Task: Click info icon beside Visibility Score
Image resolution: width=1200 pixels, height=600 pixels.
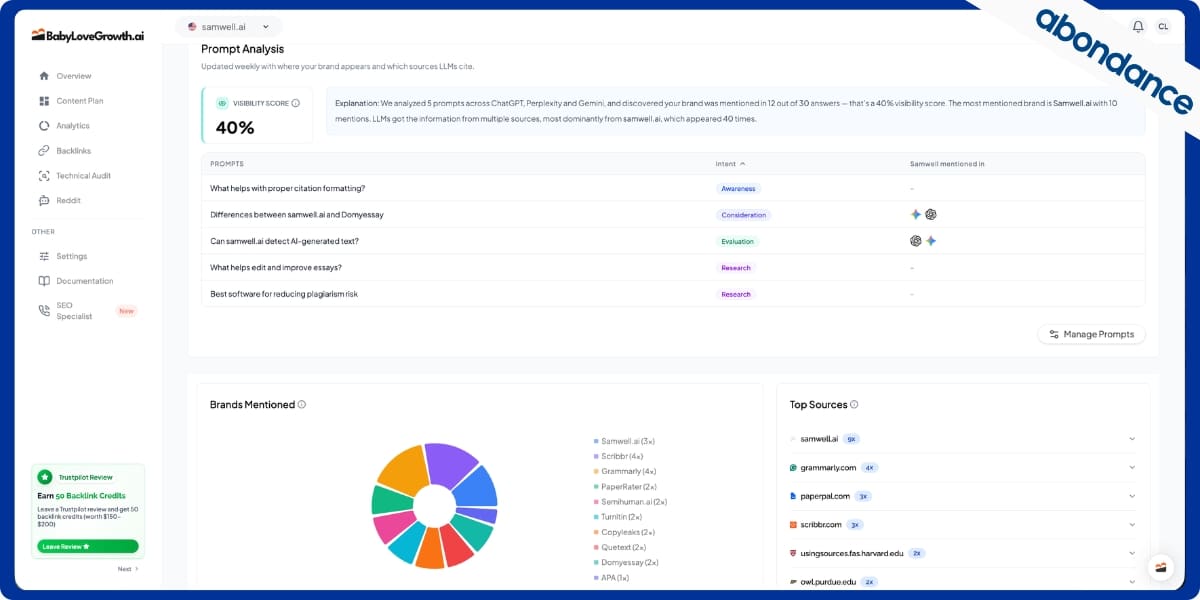Action: 295,103
